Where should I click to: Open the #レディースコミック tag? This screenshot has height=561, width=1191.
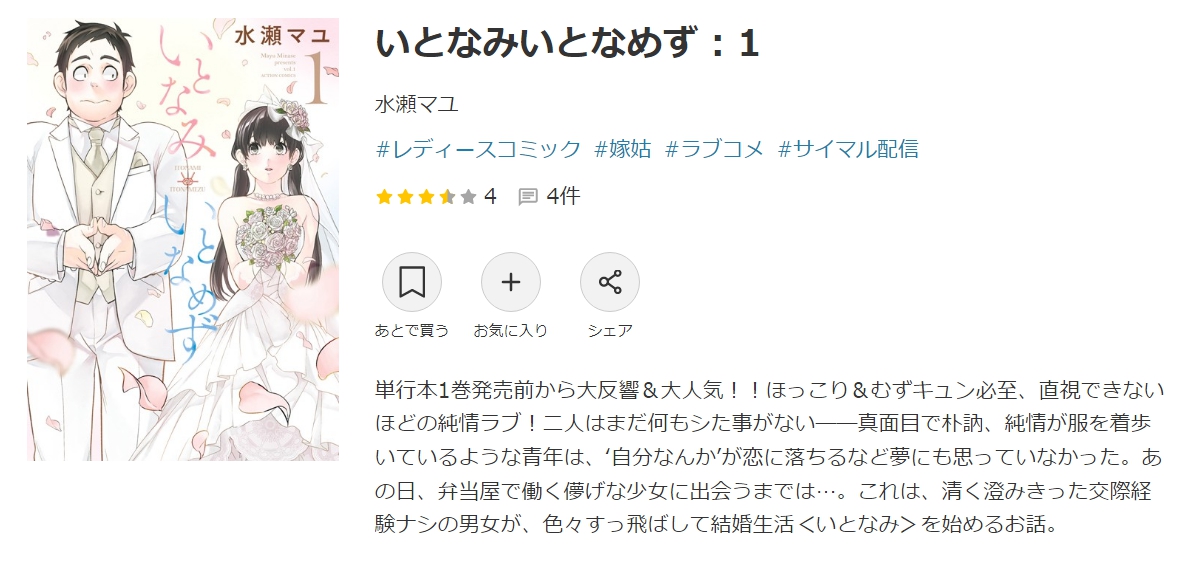[478, 149]
